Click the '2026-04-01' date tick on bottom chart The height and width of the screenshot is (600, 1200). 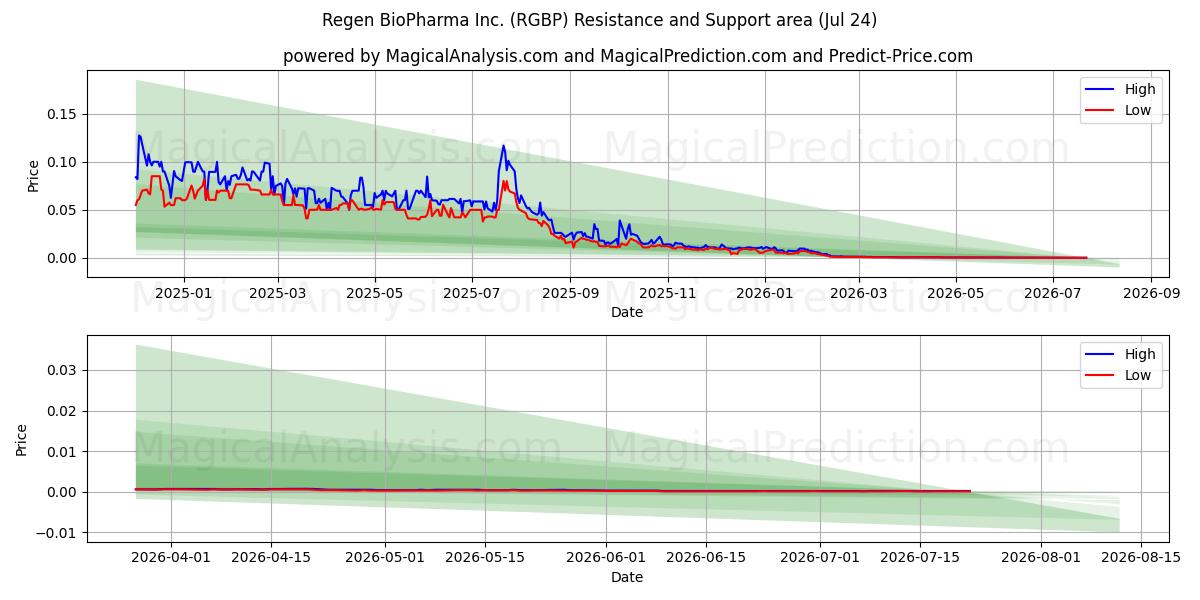pos(171,558)
